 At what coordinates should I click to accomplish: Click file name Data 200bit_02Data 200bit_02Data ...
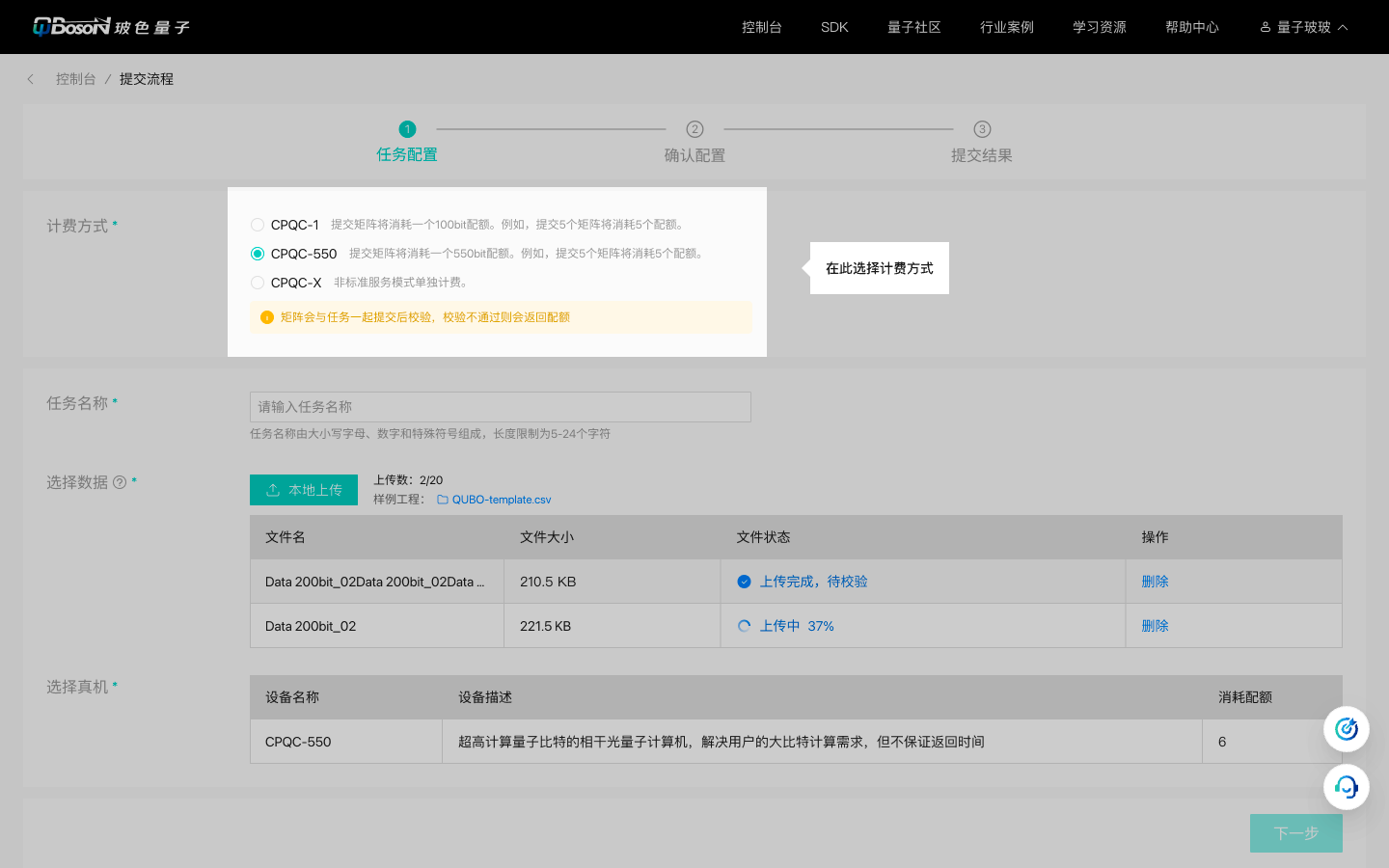coord(375,582)
